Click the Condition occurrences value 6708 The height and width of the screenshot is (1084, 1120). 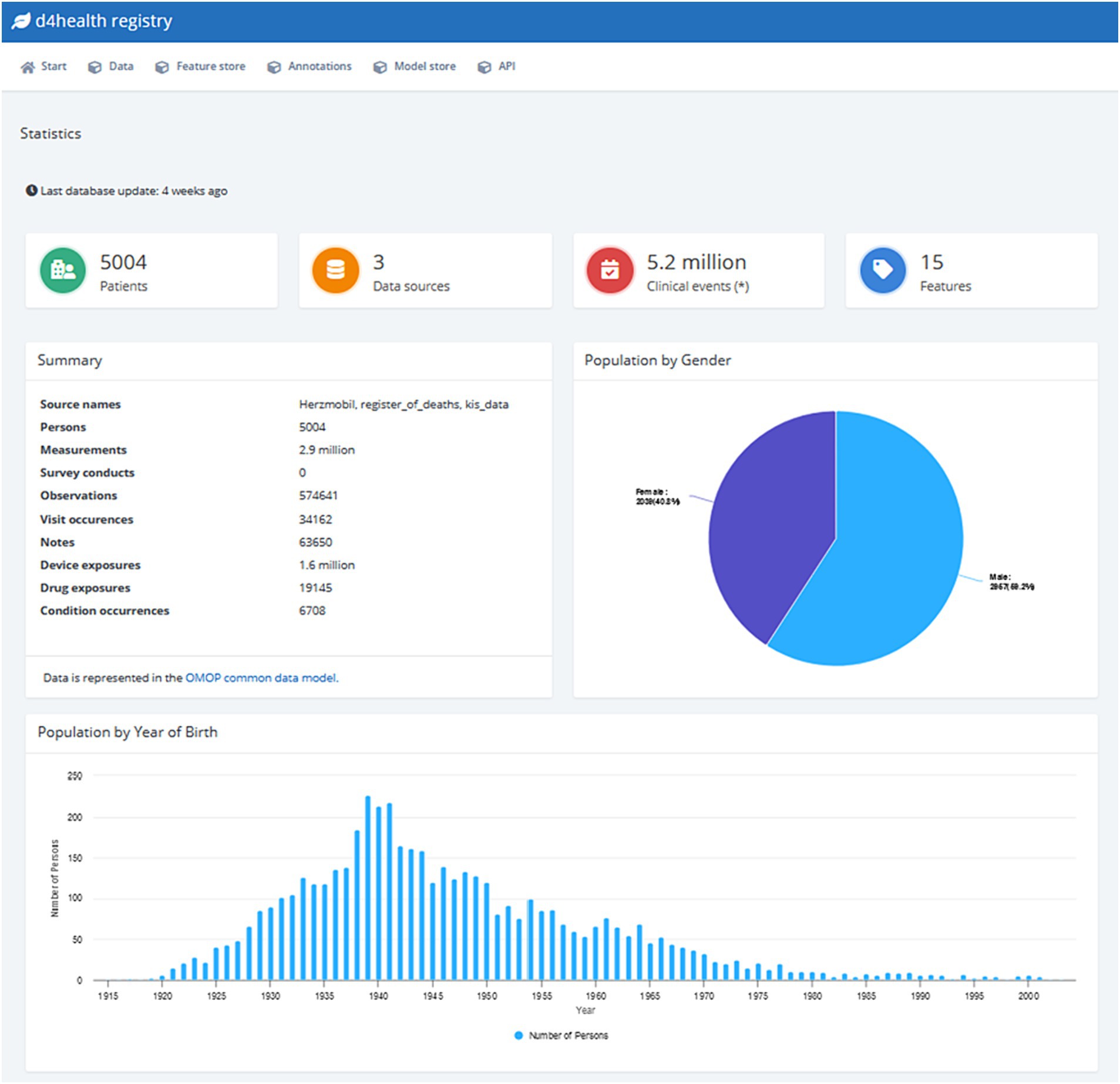pyautogui.click(x=312, y=611)
